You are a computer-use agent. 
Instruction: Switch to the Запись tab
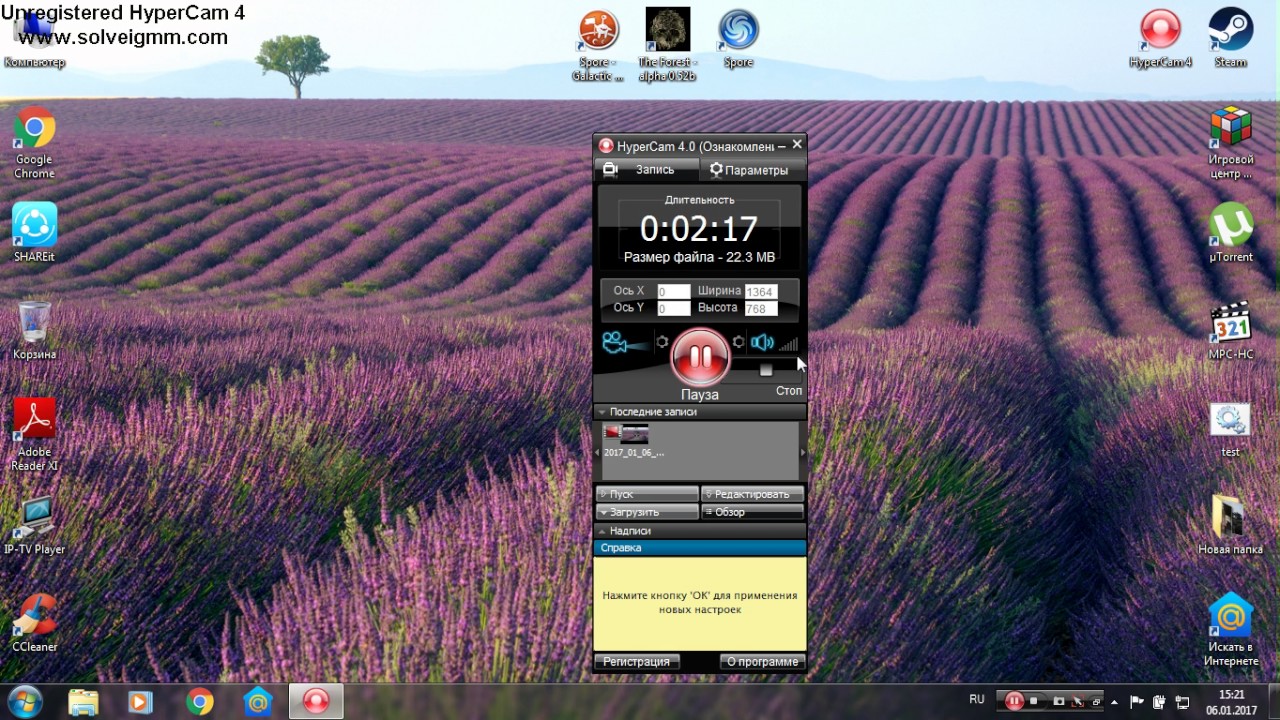646,170
